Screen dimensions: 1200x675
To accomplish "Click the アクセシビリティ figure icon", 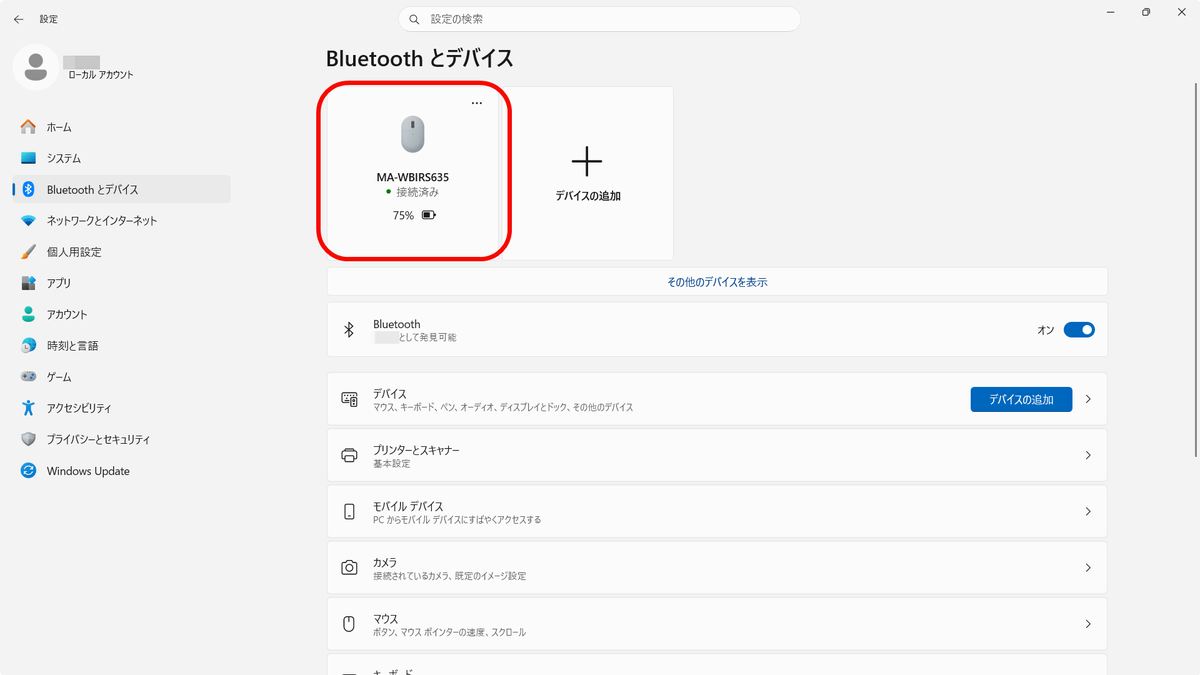I will (29, 408).
